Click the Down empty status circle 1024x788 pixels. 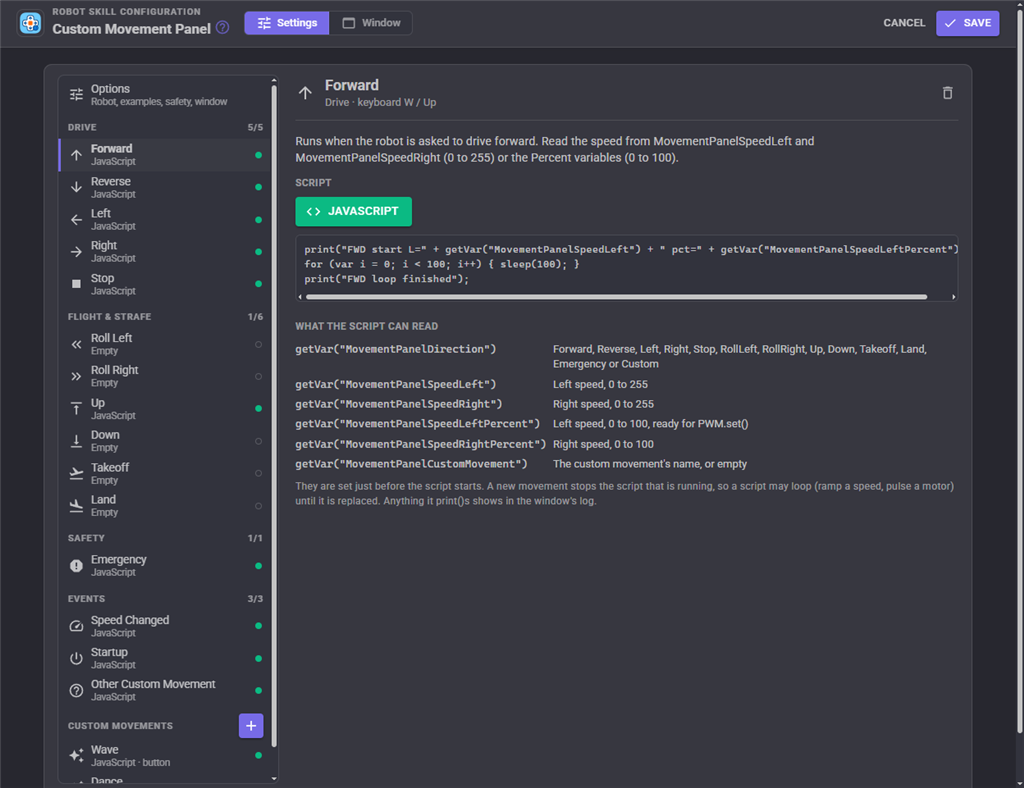259,441
